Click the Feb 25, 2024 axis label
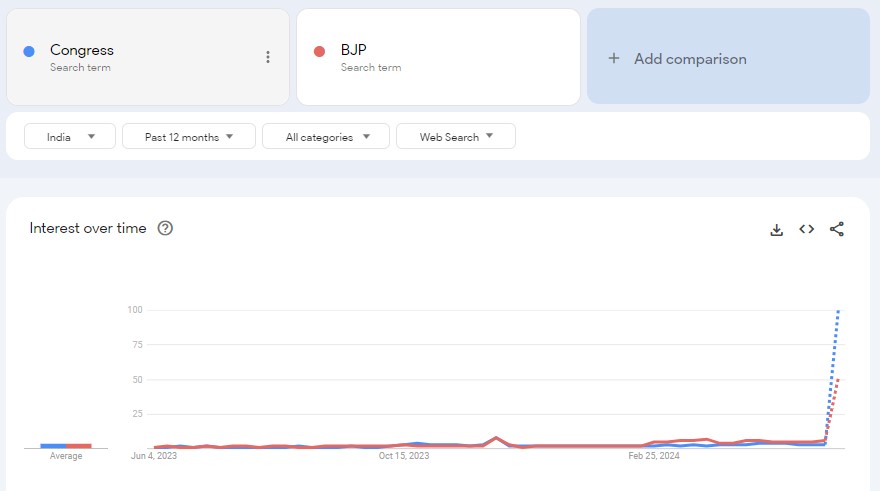Image resolution: width=880 pixels, height=491 pixels. point(653,456)
